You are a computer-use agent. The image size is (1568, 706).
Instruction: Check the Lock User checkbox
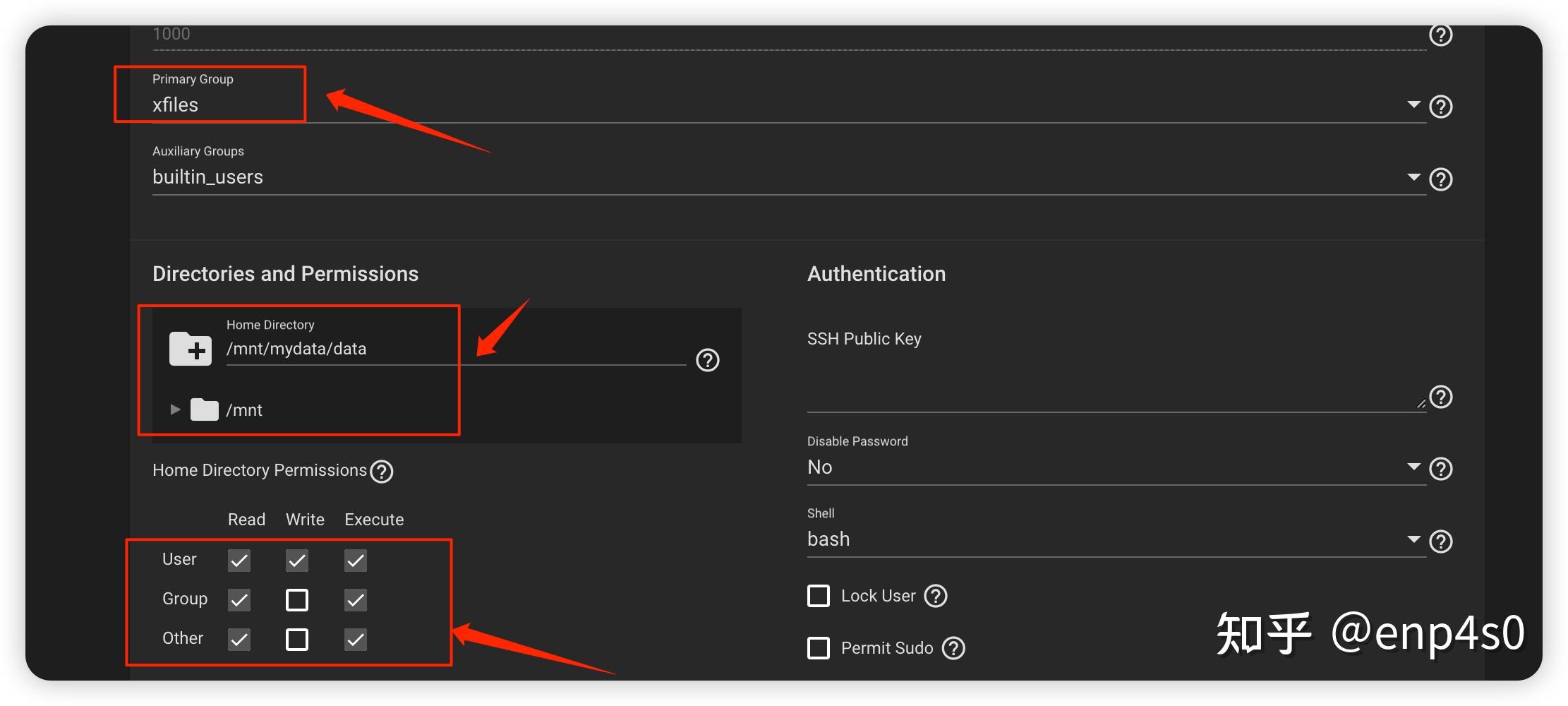coord(819,596)
